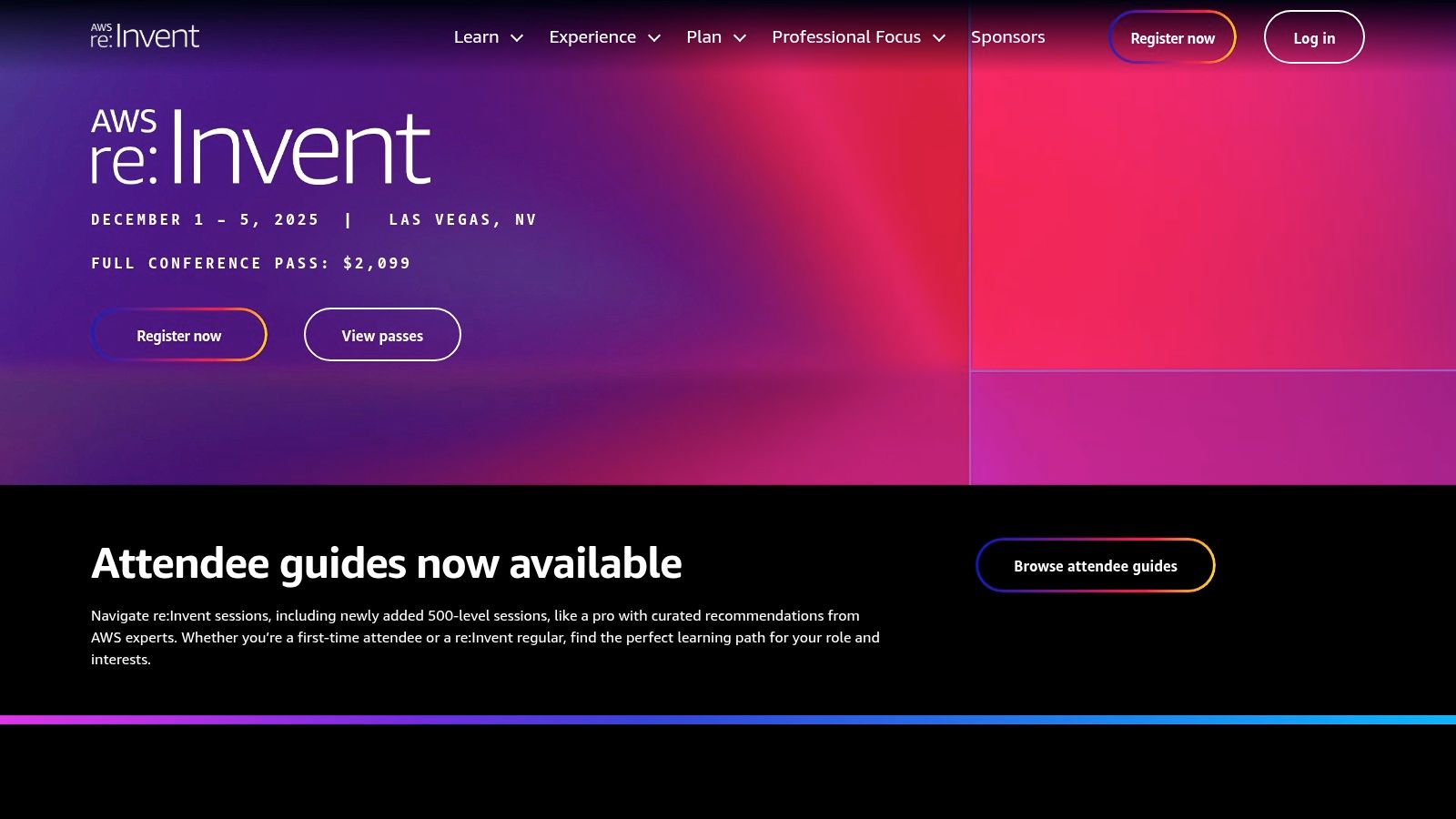
Task: Click the Full Conference Pass $2,099 text
Action: [x=251, y=263]
